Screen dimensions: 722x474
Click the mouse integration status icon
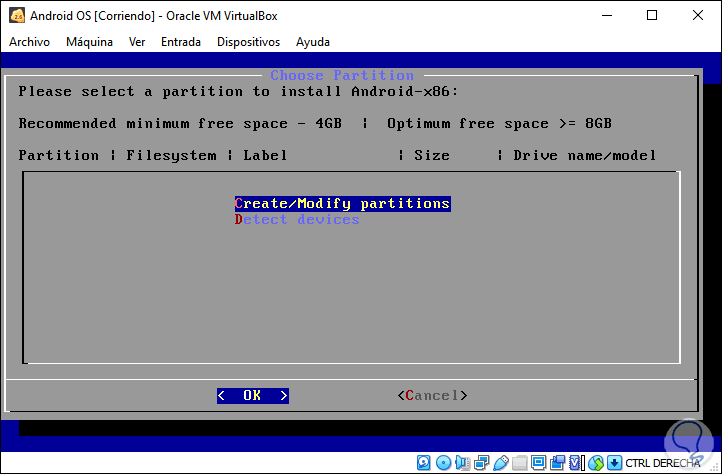(x=596, y=462)
